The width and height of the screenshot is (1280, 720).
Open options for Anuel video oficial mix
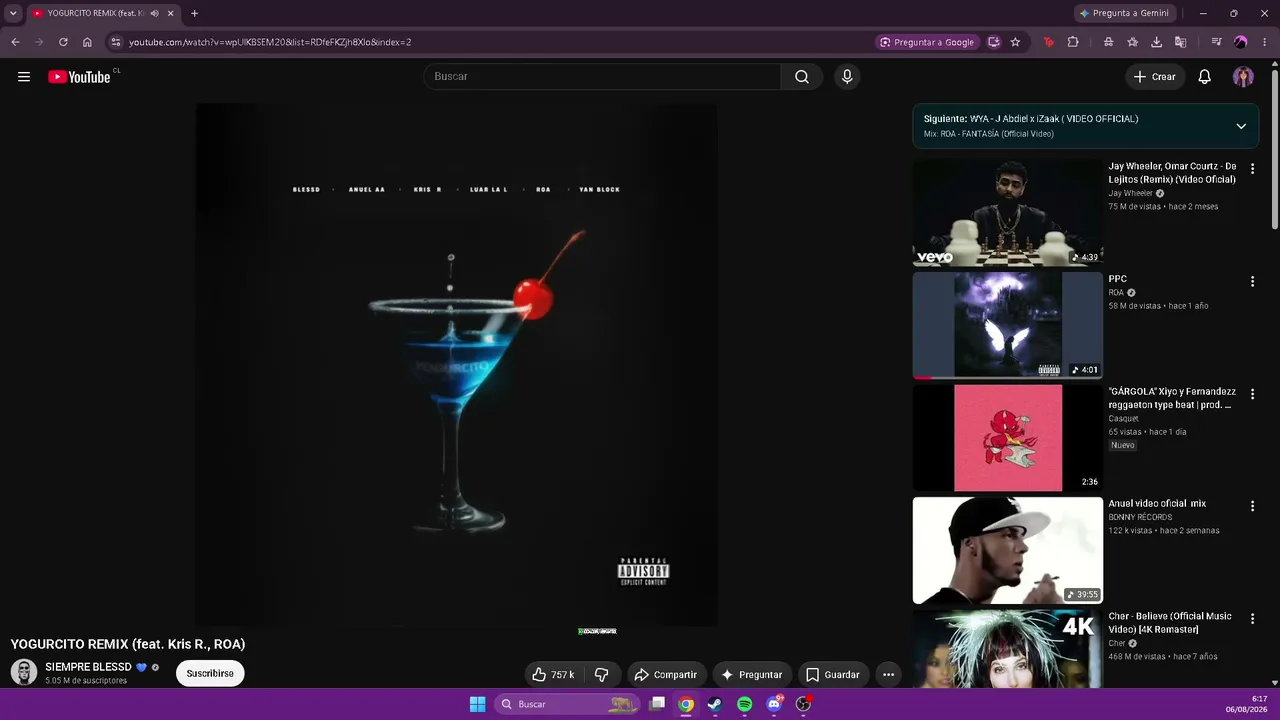pyautogui.click(x=1252, y=507)
